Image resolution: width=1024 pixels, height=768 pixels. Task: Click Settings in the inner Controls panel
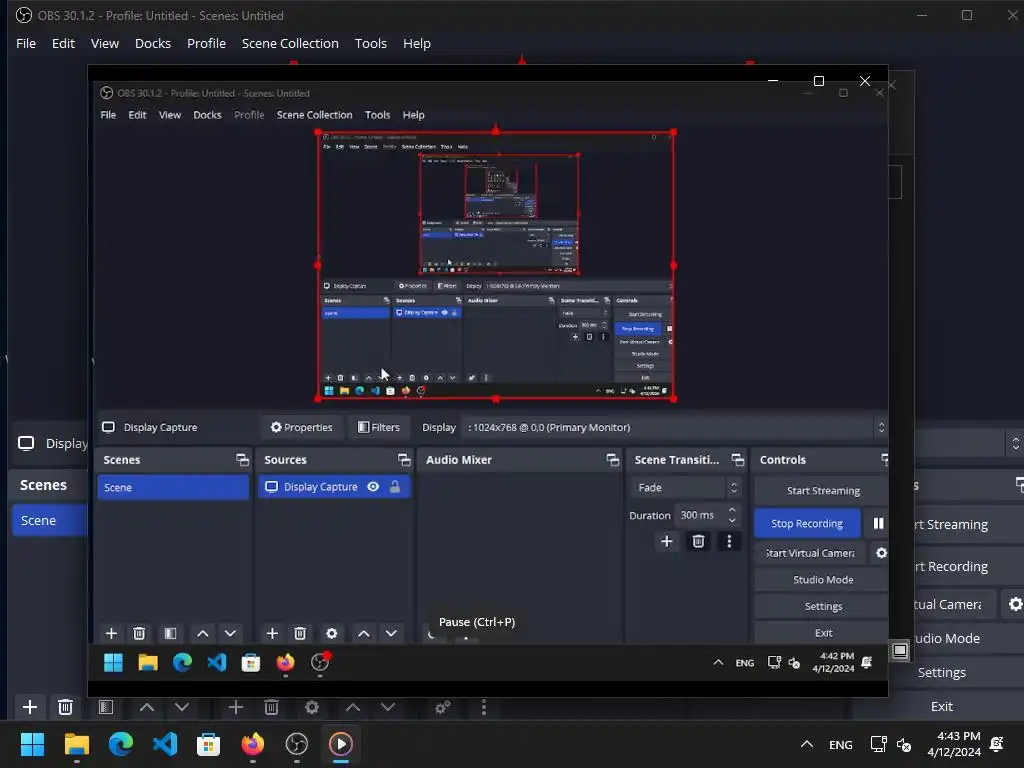click(822, 606)
